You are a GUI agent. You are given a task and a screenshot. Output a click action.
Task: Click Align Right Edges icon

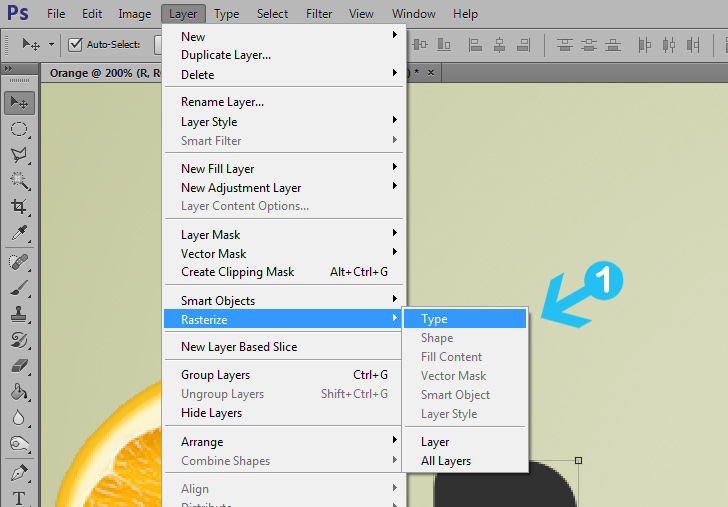(x=524, y=45)
